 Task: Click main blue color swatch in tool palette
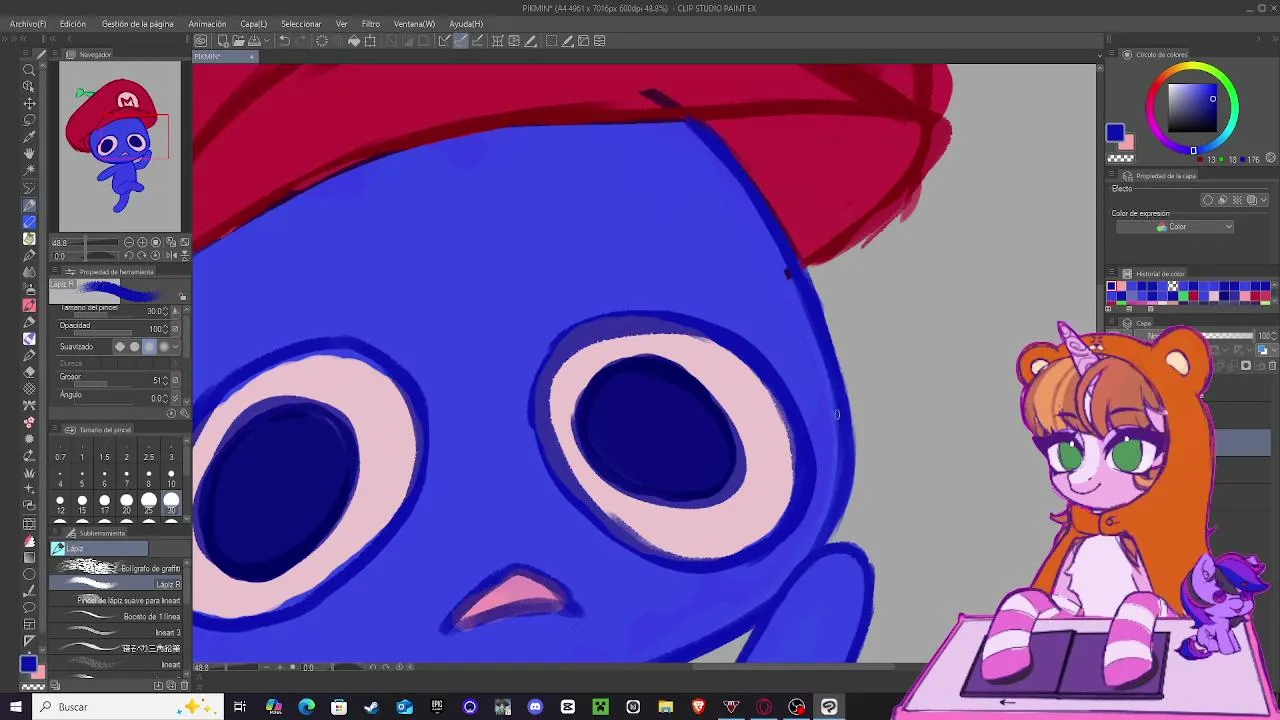[x=28, y=664]
